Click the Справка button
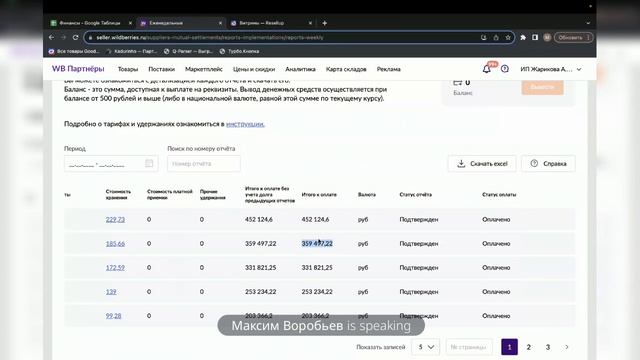The image size is (640, 360). click(549, 164)
